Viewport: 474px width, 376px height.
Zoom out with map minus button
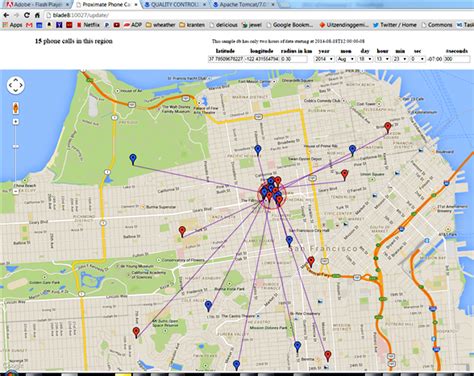[x=16, y=191]
